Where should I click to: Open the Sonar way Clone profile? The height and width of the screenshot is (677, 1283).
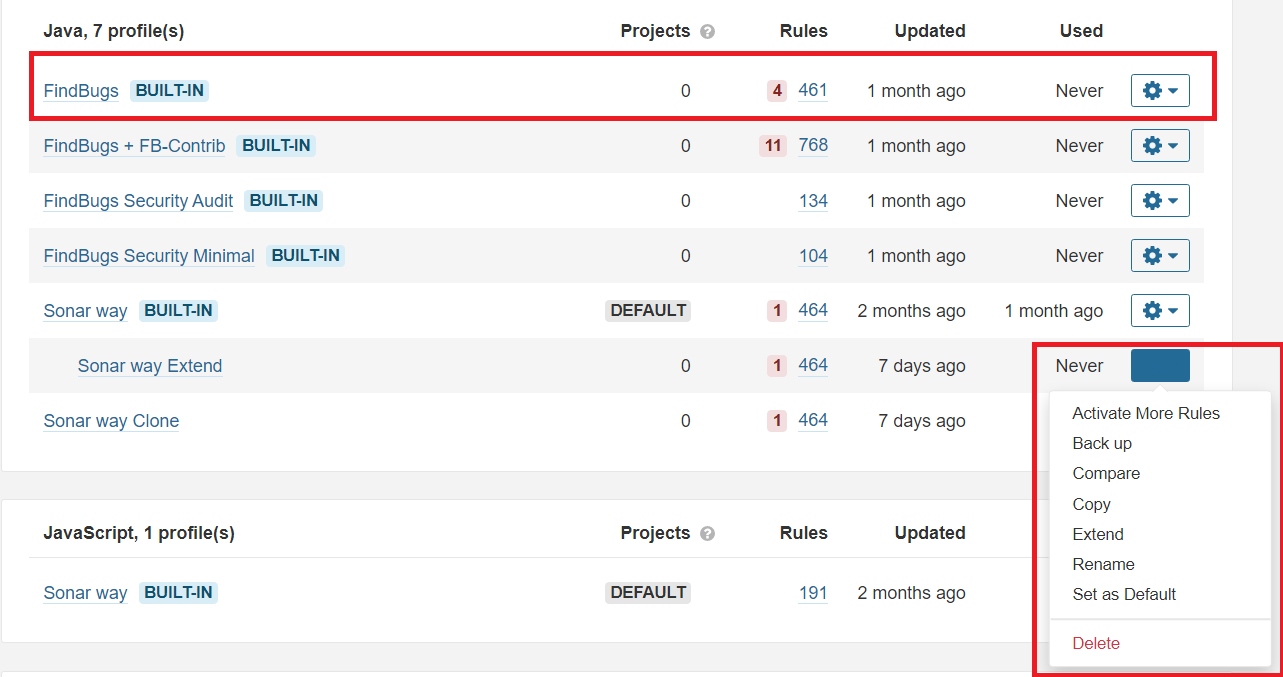point(111,421)
